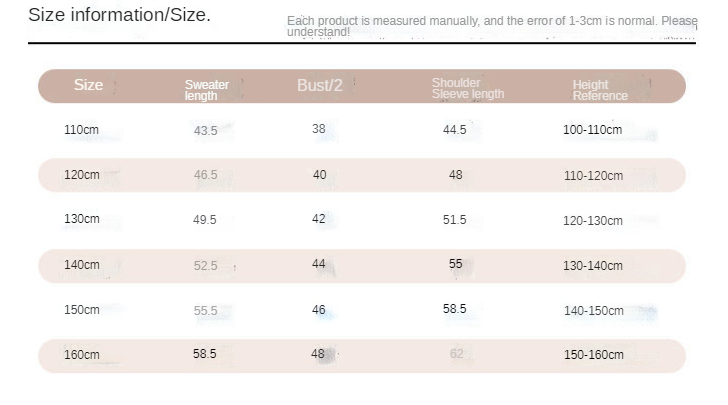Select the 120cm size row label
This screenshot has width=728, height=405.
[x=82, y=175]
